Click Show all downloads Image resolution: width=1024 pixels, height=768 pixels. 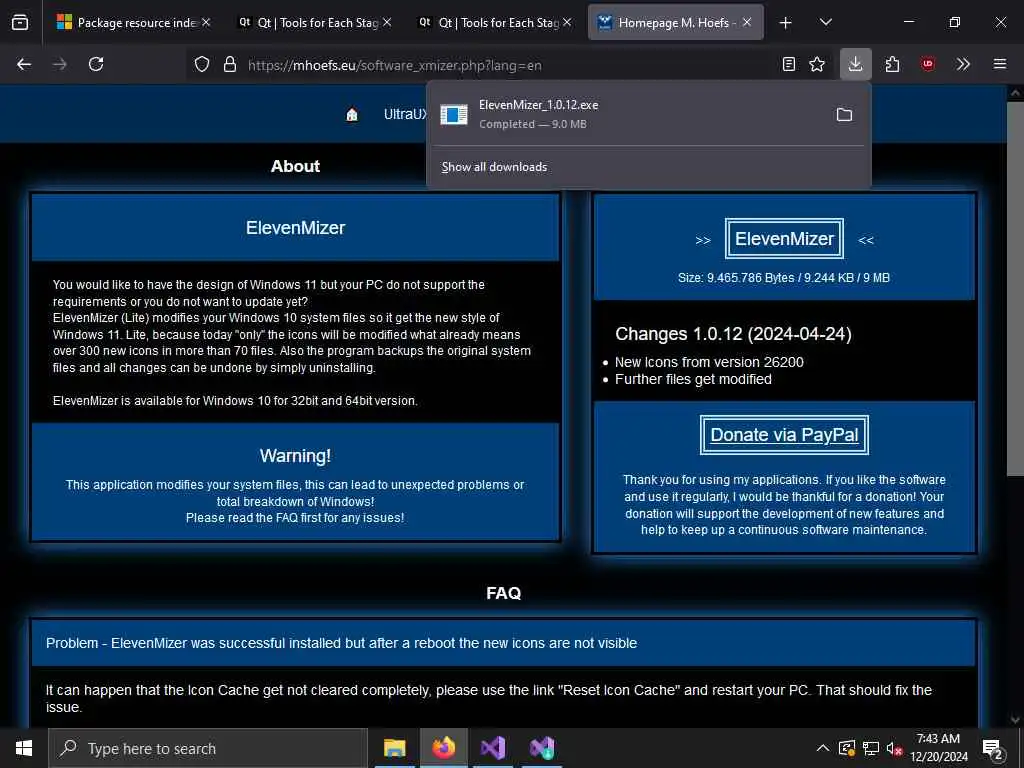click(494, 167)
